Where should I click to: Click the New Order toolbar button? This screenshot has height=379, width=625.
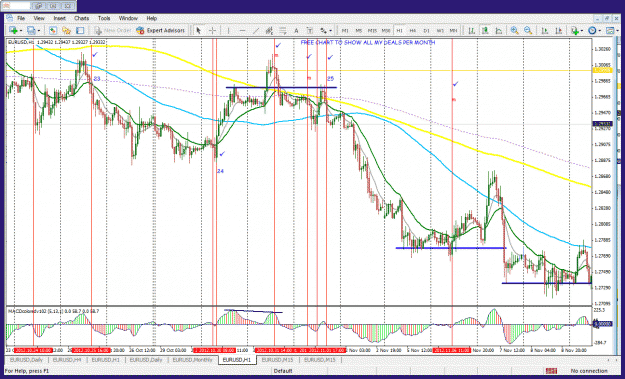pos(113,30)
